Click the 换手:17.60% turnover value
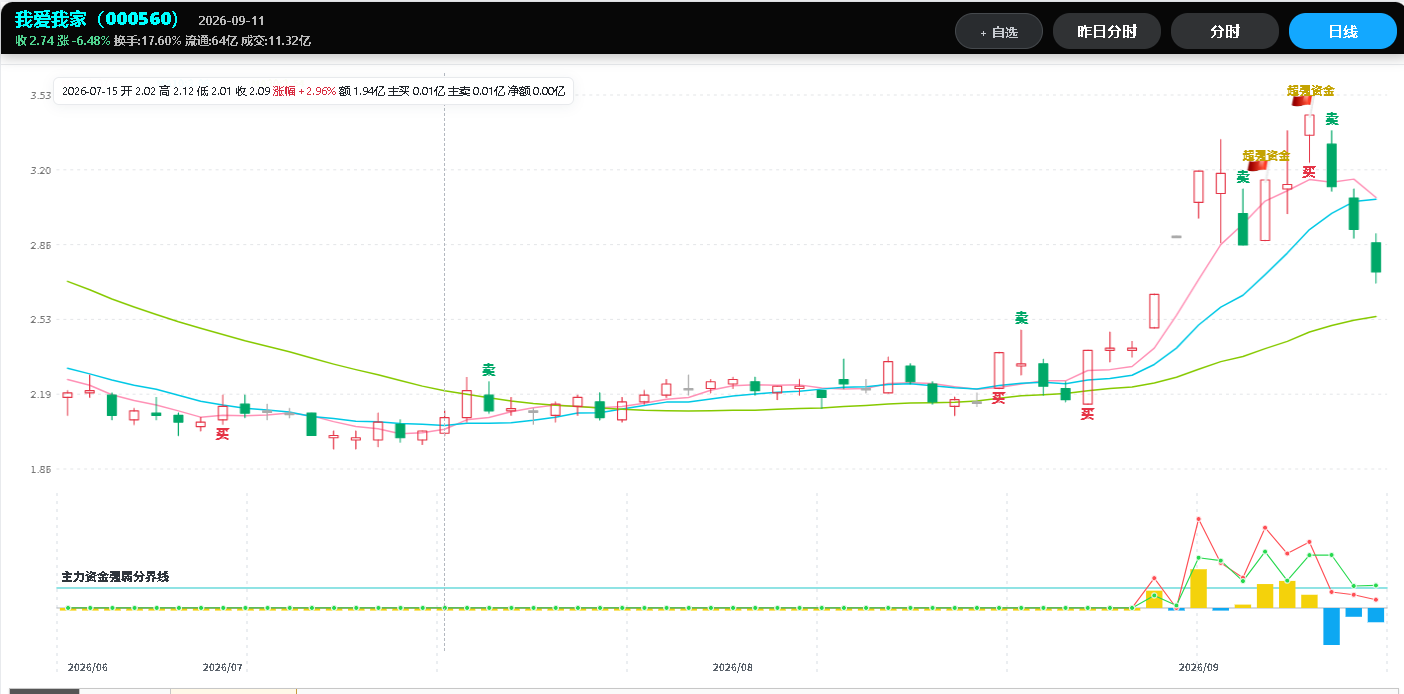1404x694 pixels. 148,41
